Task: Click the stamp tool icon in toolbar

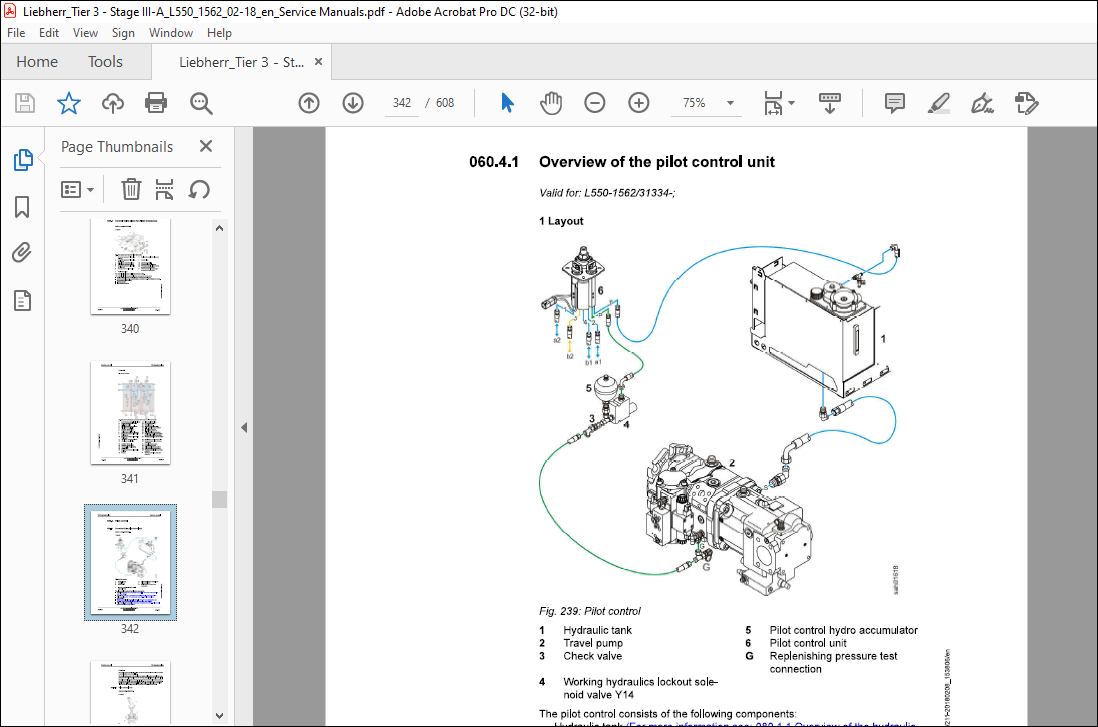Action: tap(1027, 103)
